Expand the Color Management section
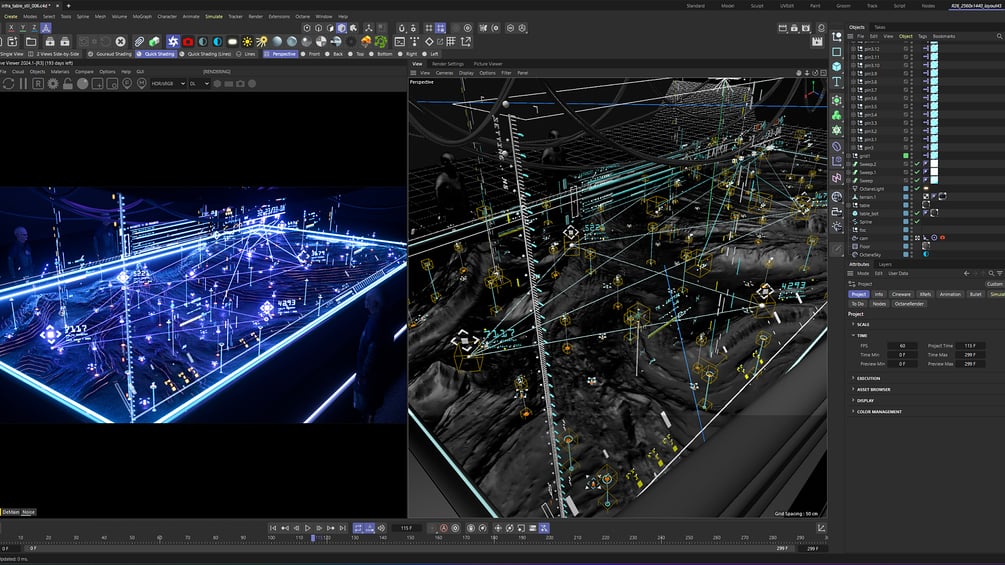This screenshot has height=565, width=1005. 878,411
